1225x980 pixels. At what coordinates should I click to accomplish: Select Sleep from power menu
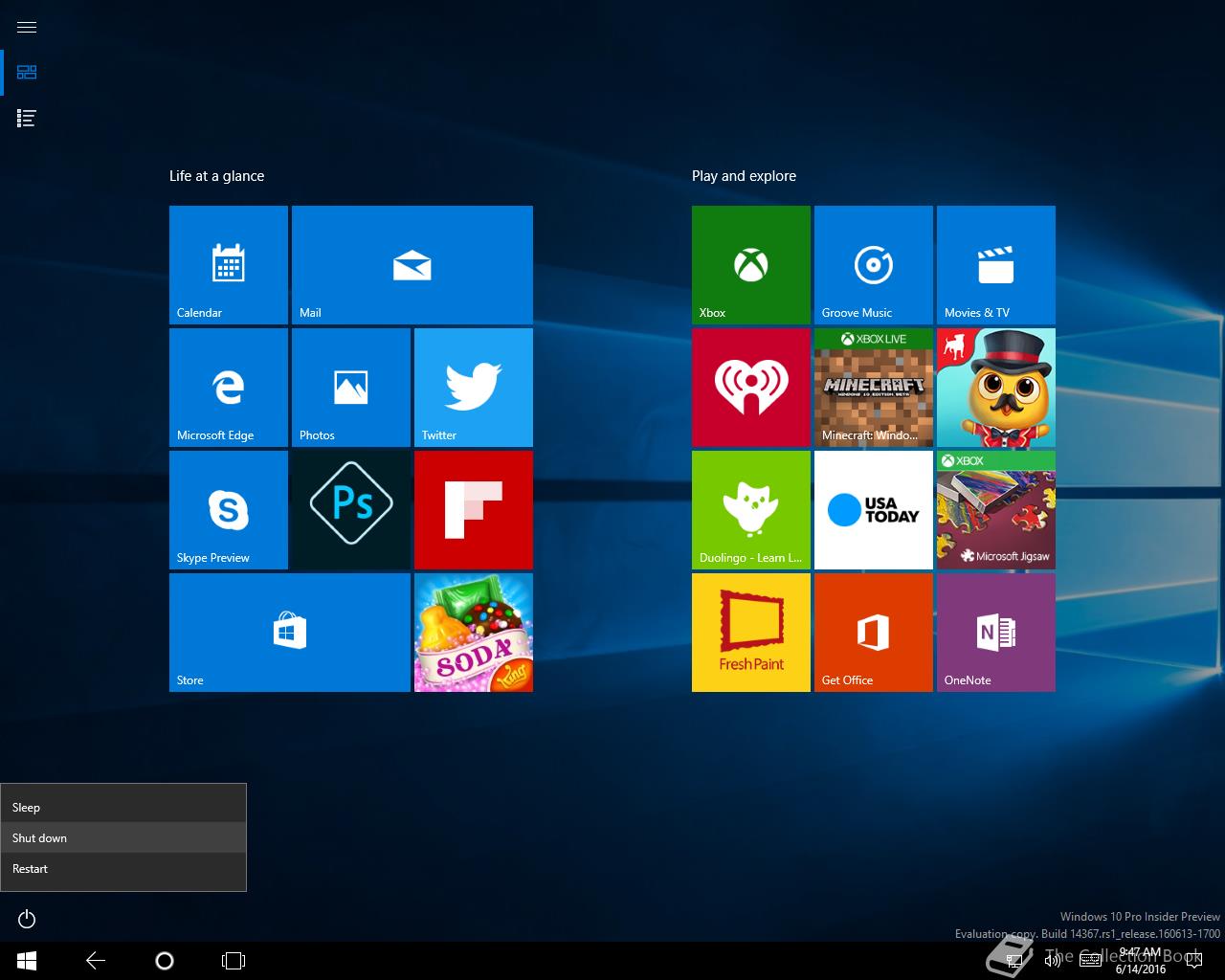[x=123, y=808]
